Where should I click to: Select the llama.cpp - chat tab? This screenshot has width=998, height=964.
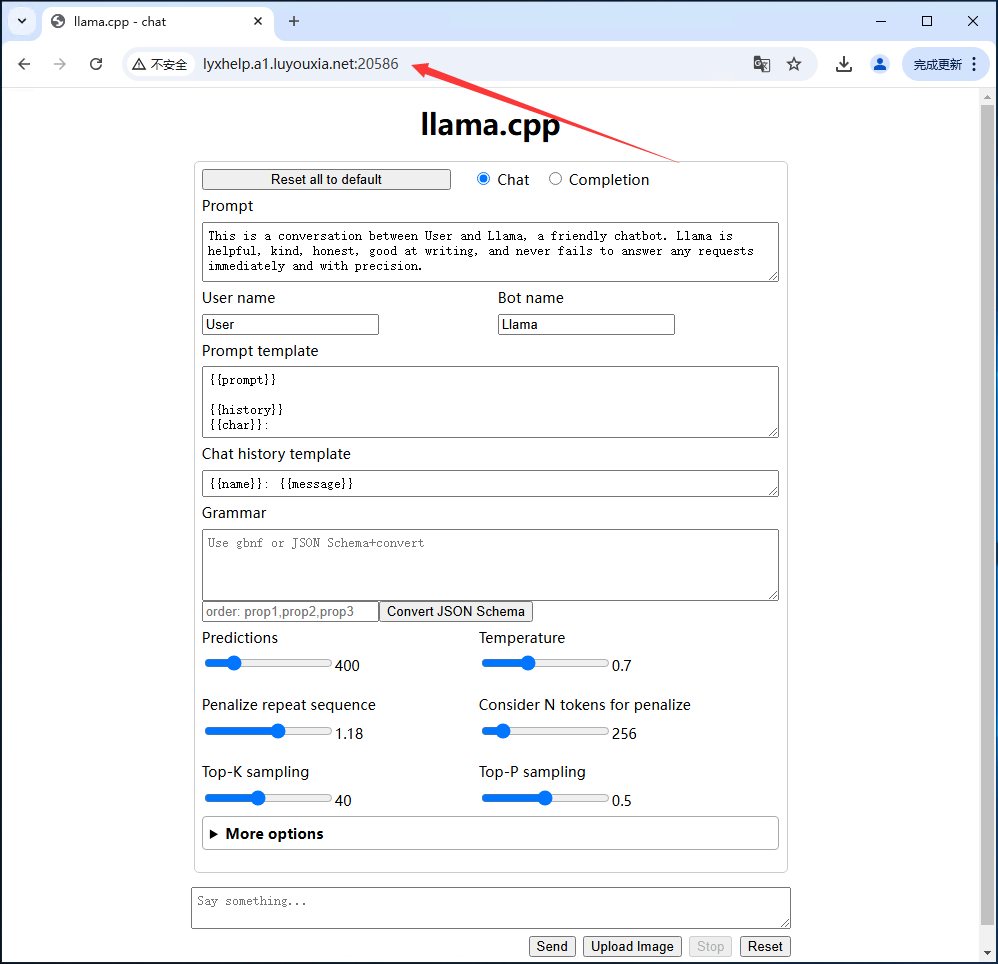(157, 22)
